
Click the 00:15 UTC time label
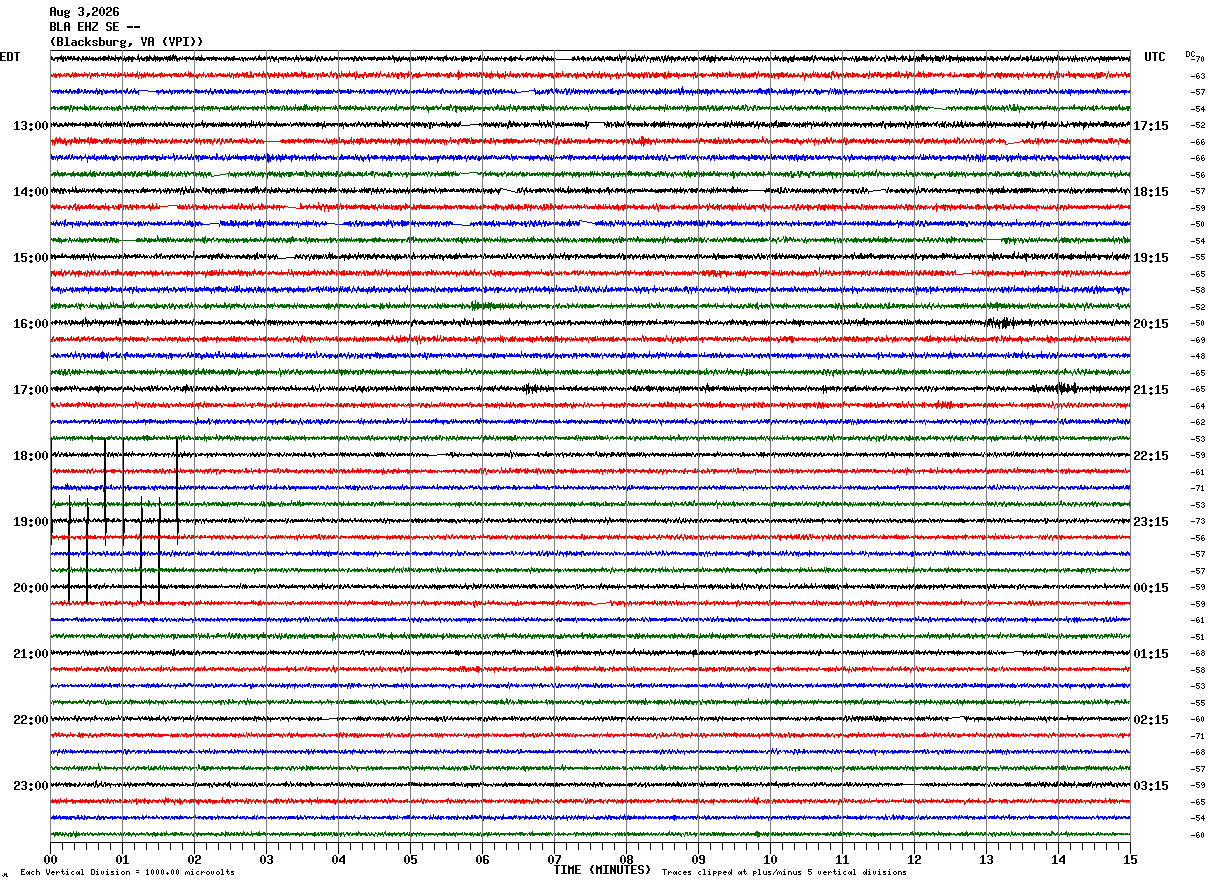(x=1151, y=588)
